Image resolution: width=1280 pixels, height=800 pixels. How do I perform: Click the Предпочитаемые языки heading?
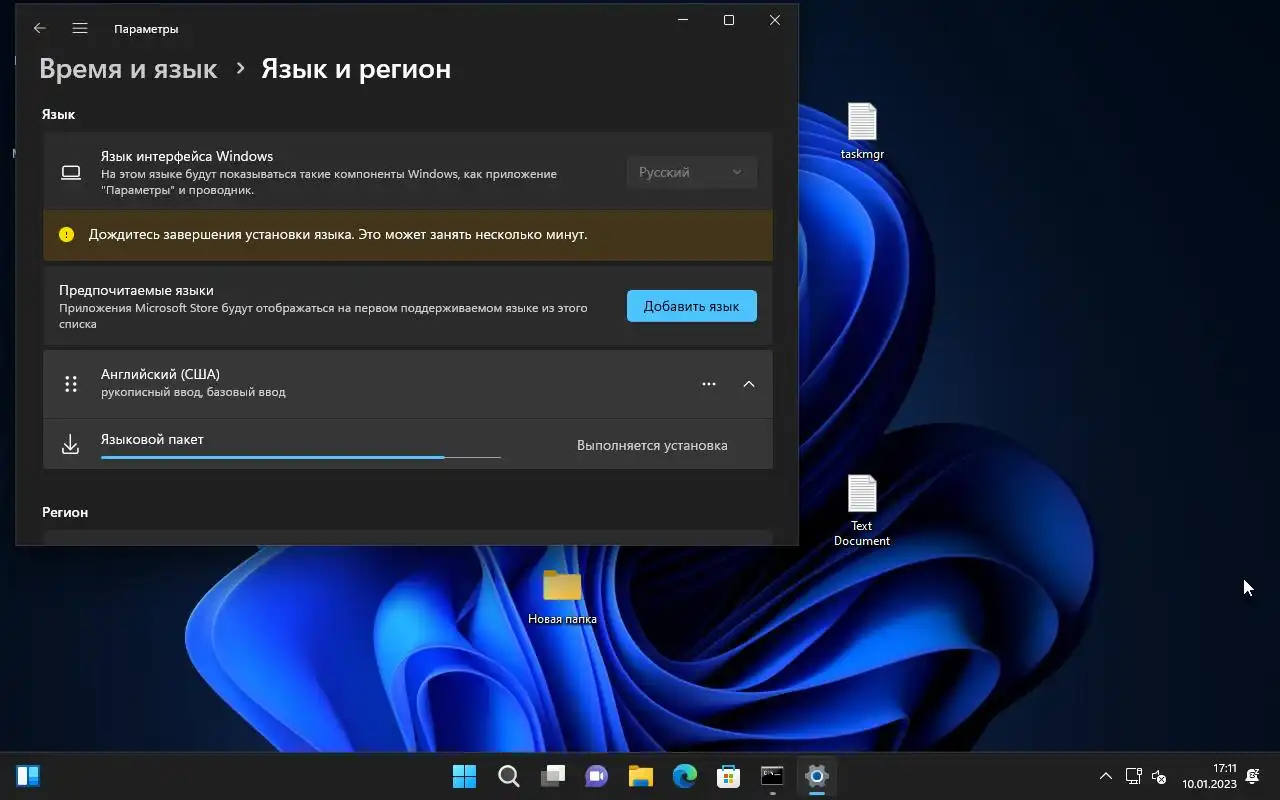pos(136,290)
